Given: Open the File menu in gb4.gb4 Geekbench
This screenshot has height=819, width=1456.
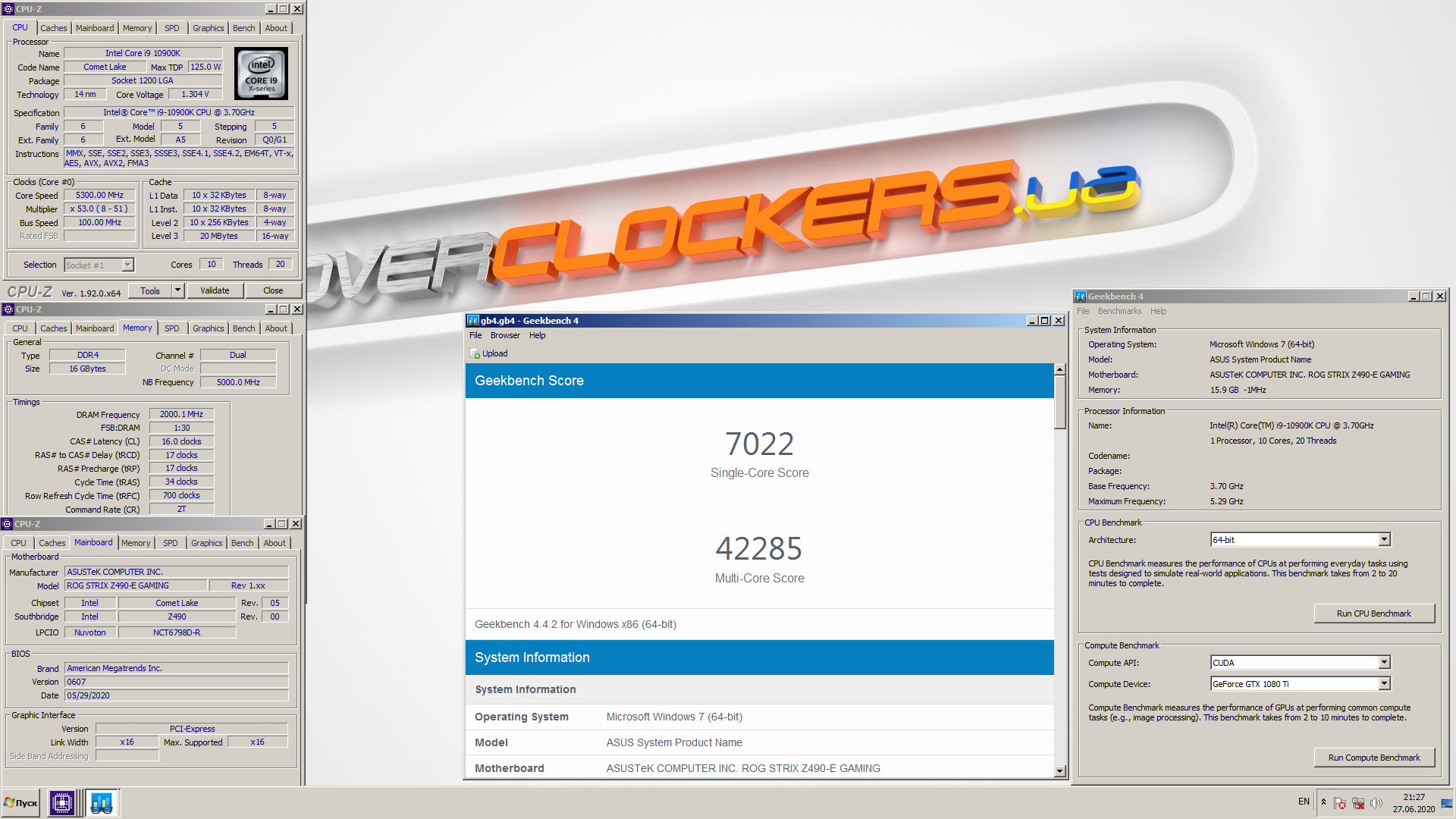Looking at the screenshot, I should [x=475, y=335].
